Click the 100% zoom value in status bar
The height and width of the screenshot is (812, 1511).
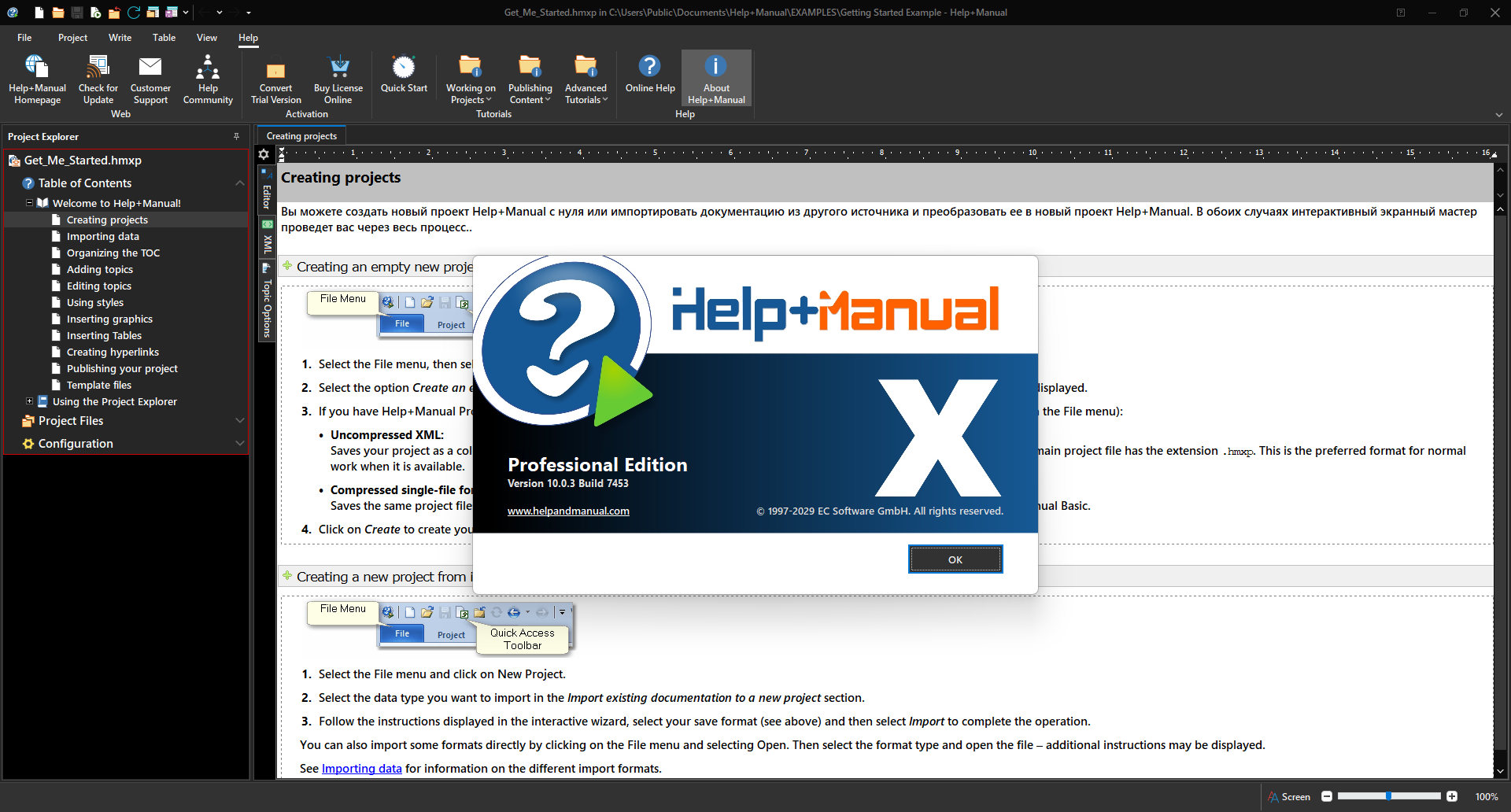(1487, 797)
